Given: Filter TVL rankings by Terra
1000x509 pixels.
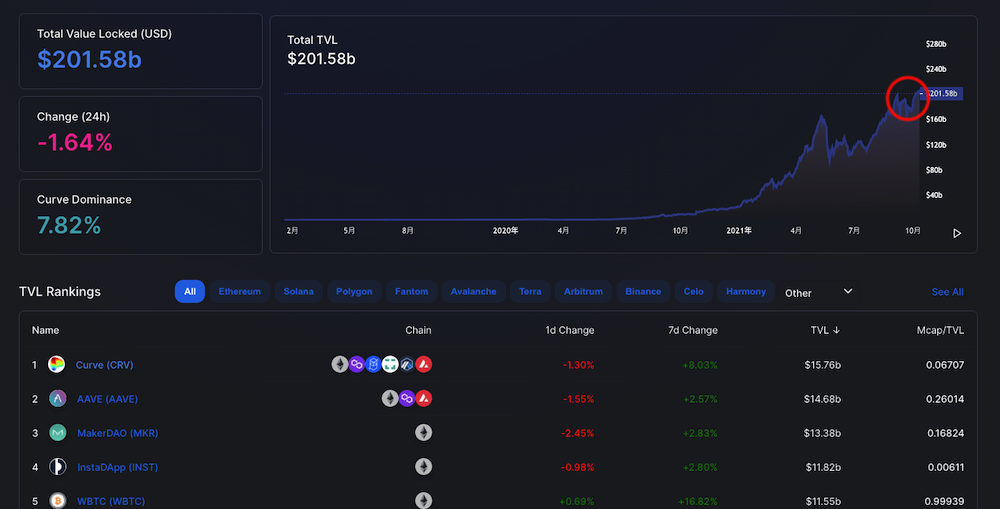Looking at the screenshot, I should [x=530, y=291].
